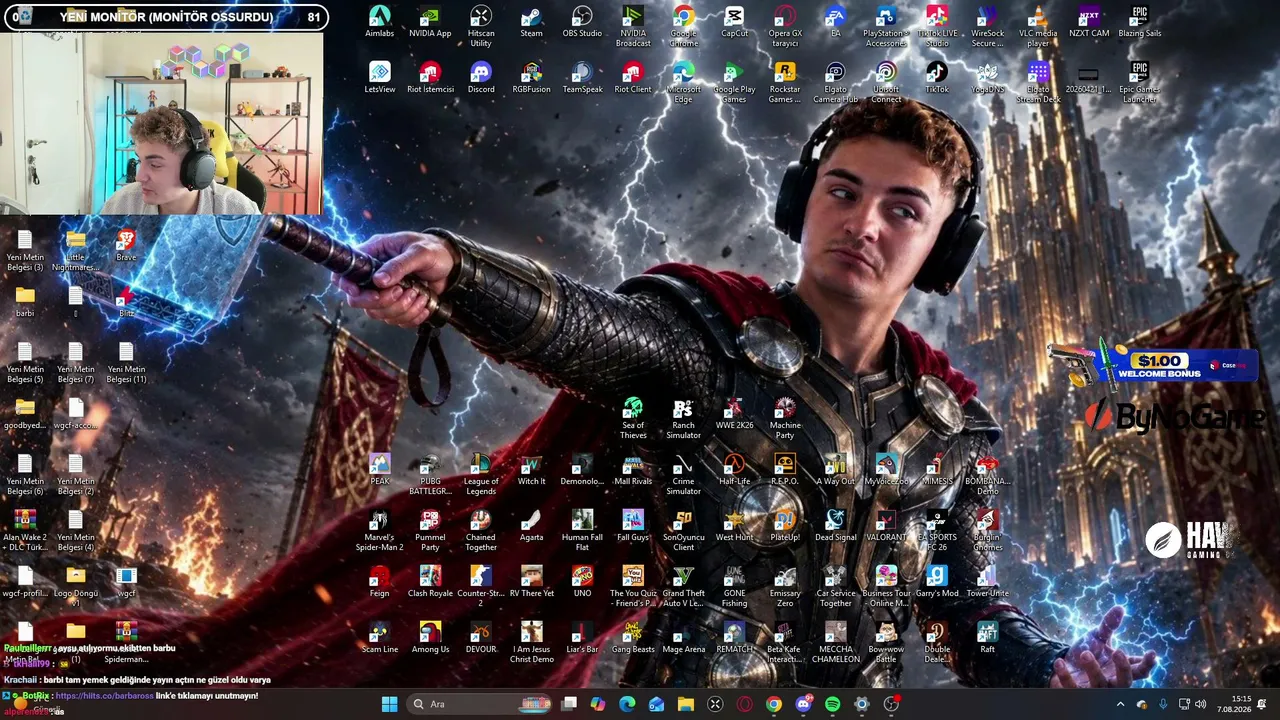Click the taskbar search box

click(x=481, y=704)
